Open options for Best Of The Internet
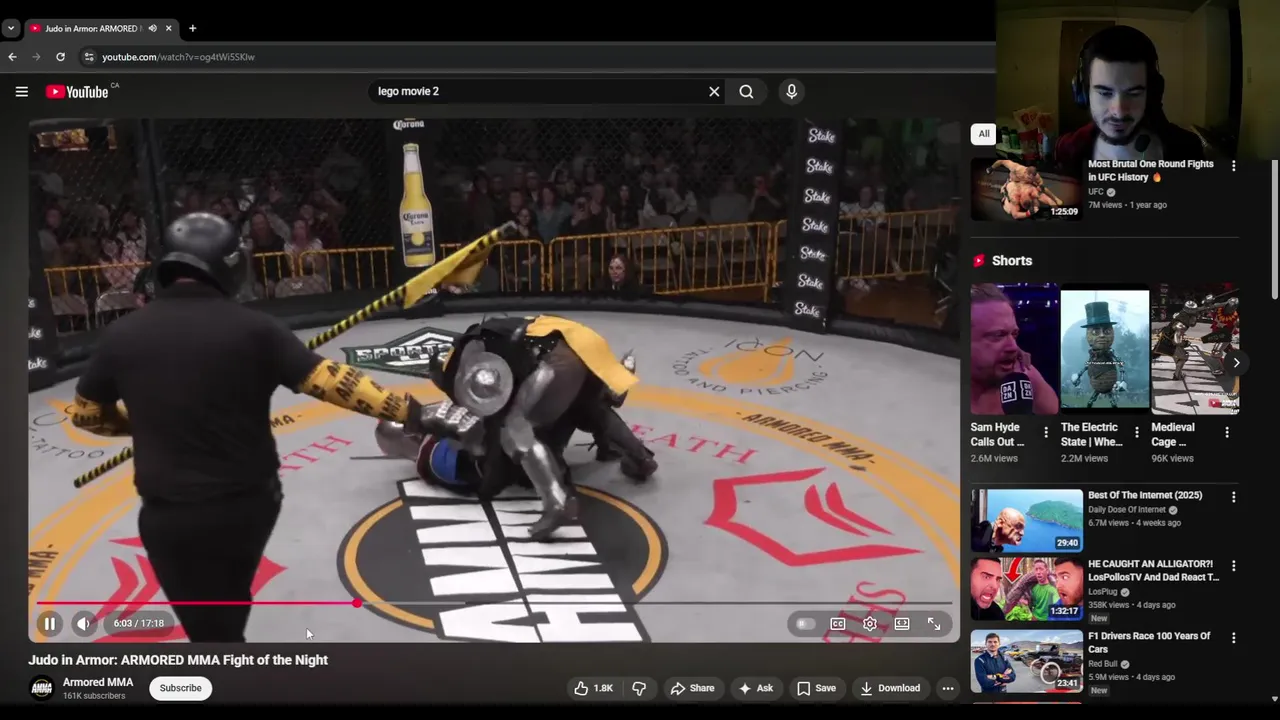This screenshot has width=1280, height=720. [x=1233, y=497]
